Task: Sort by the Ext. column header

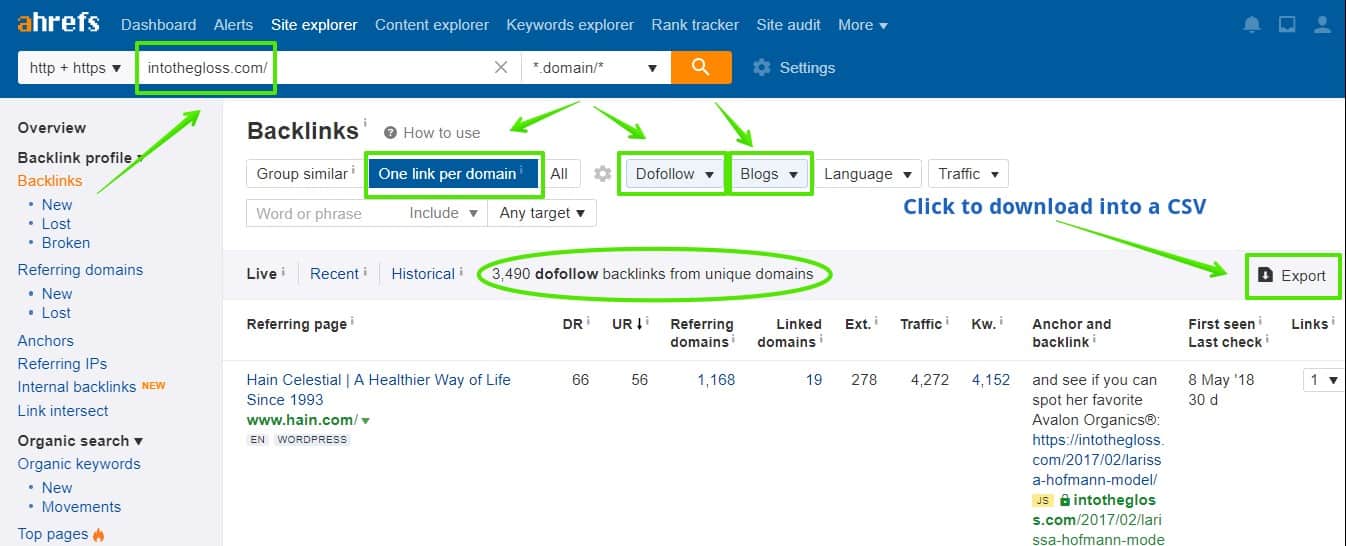Action: (x=858, y=324)
